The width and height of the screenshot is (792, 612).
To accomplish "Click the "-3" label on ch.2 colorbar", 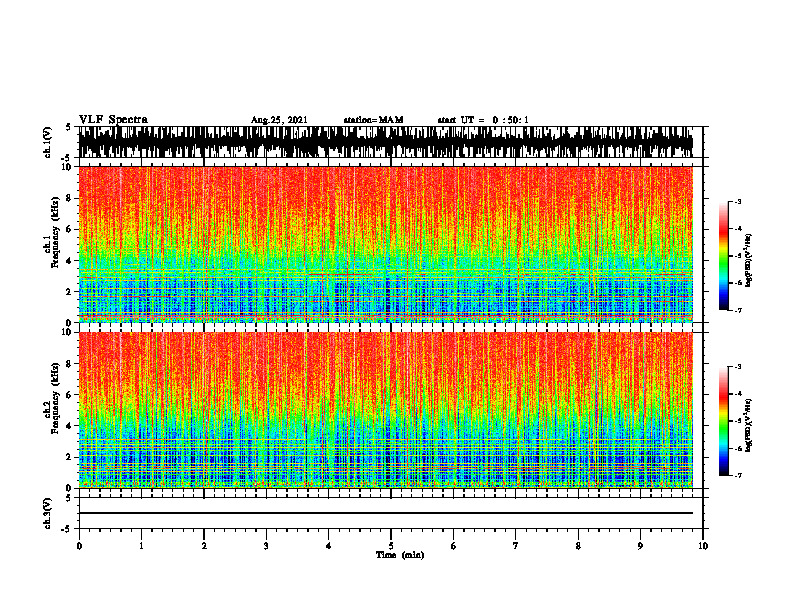I will pos(738,367).
